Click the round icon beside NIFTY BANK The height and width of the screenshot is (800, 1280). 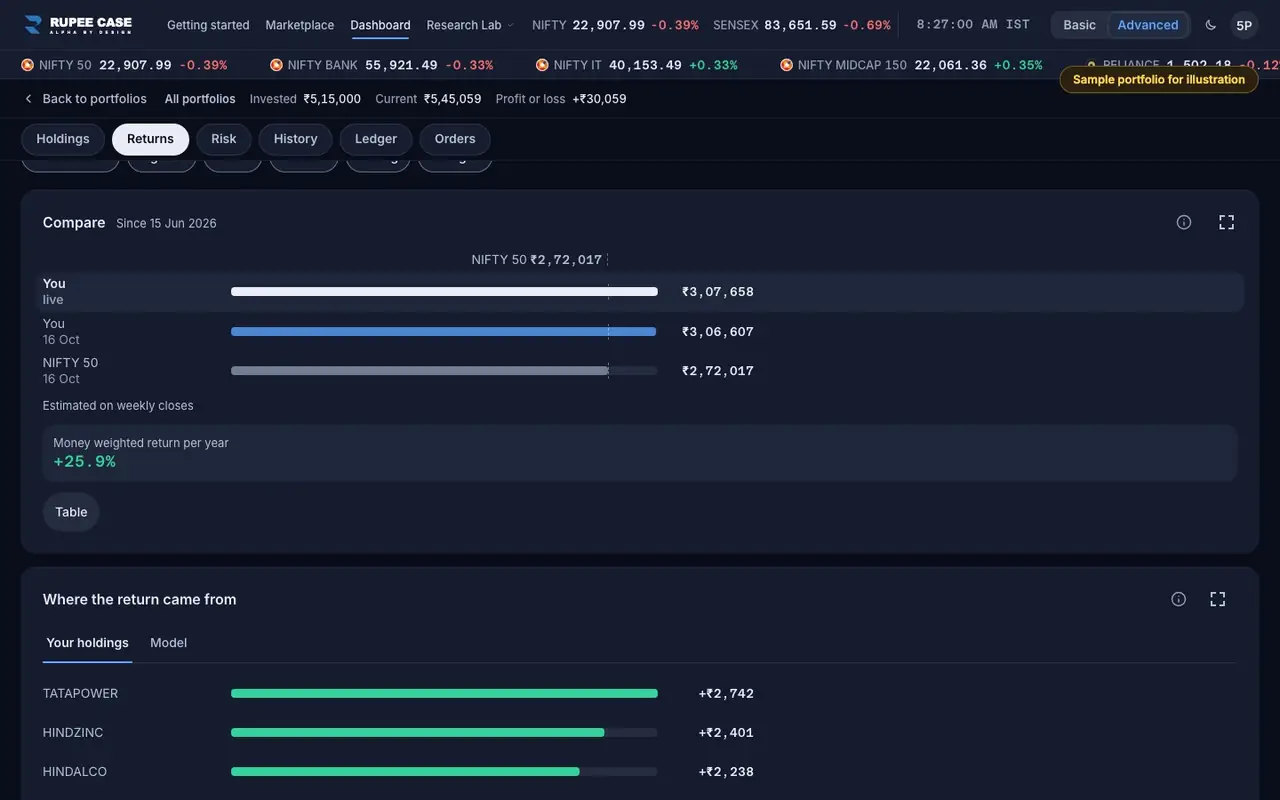pyautogui.click(x=276, y=65)
